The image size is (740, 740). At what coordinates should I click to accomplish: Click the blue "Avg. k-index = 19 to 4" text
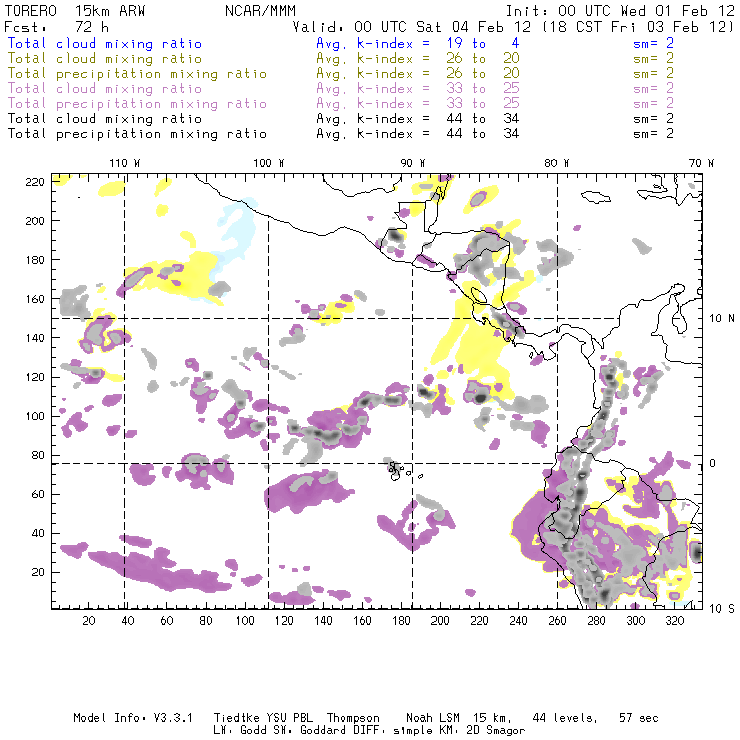pos(418,43)
